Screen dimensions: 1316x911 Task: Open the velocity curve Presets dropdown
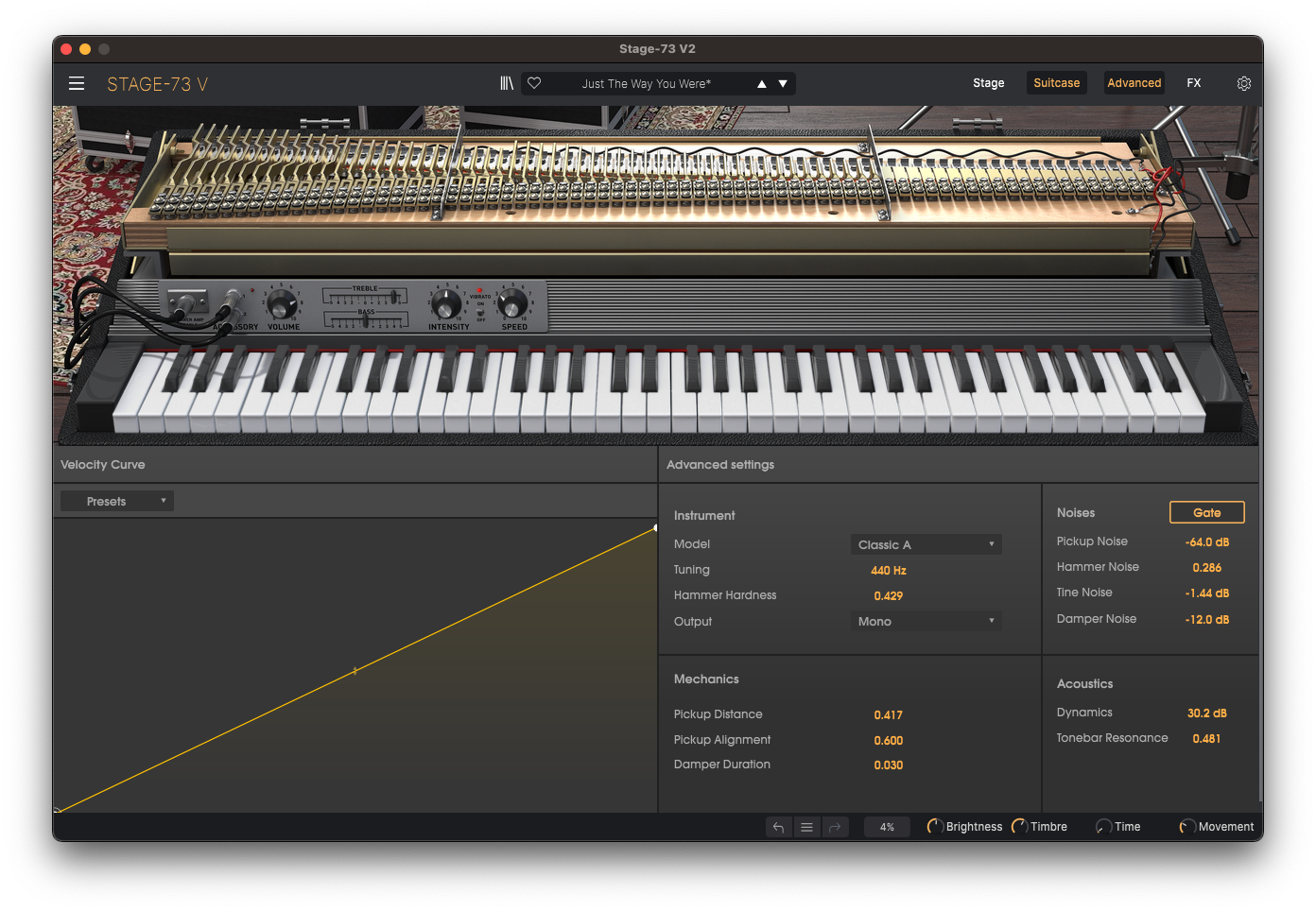click(117, 501)
